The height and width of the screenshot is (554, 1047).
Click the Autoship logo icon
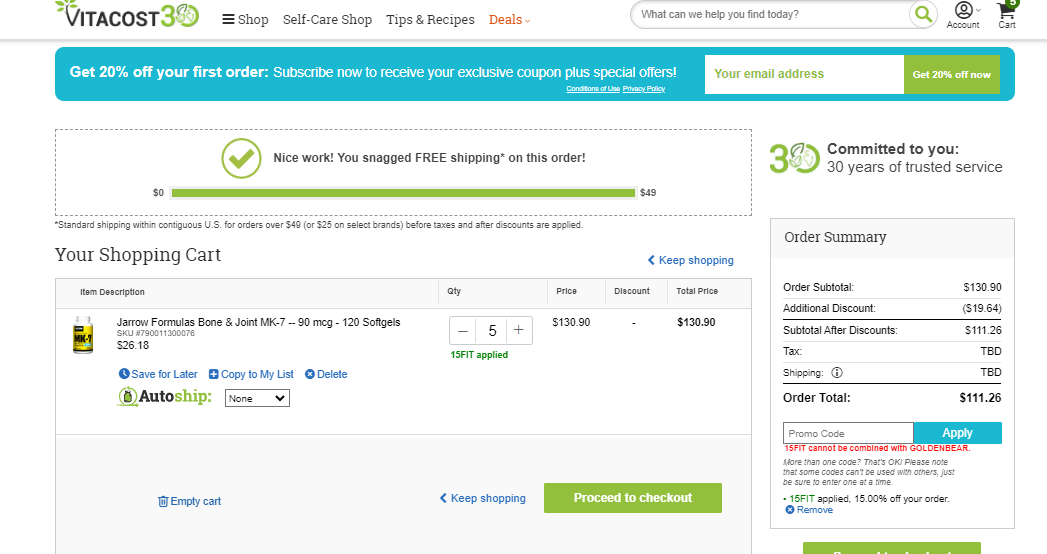point(164,396)
